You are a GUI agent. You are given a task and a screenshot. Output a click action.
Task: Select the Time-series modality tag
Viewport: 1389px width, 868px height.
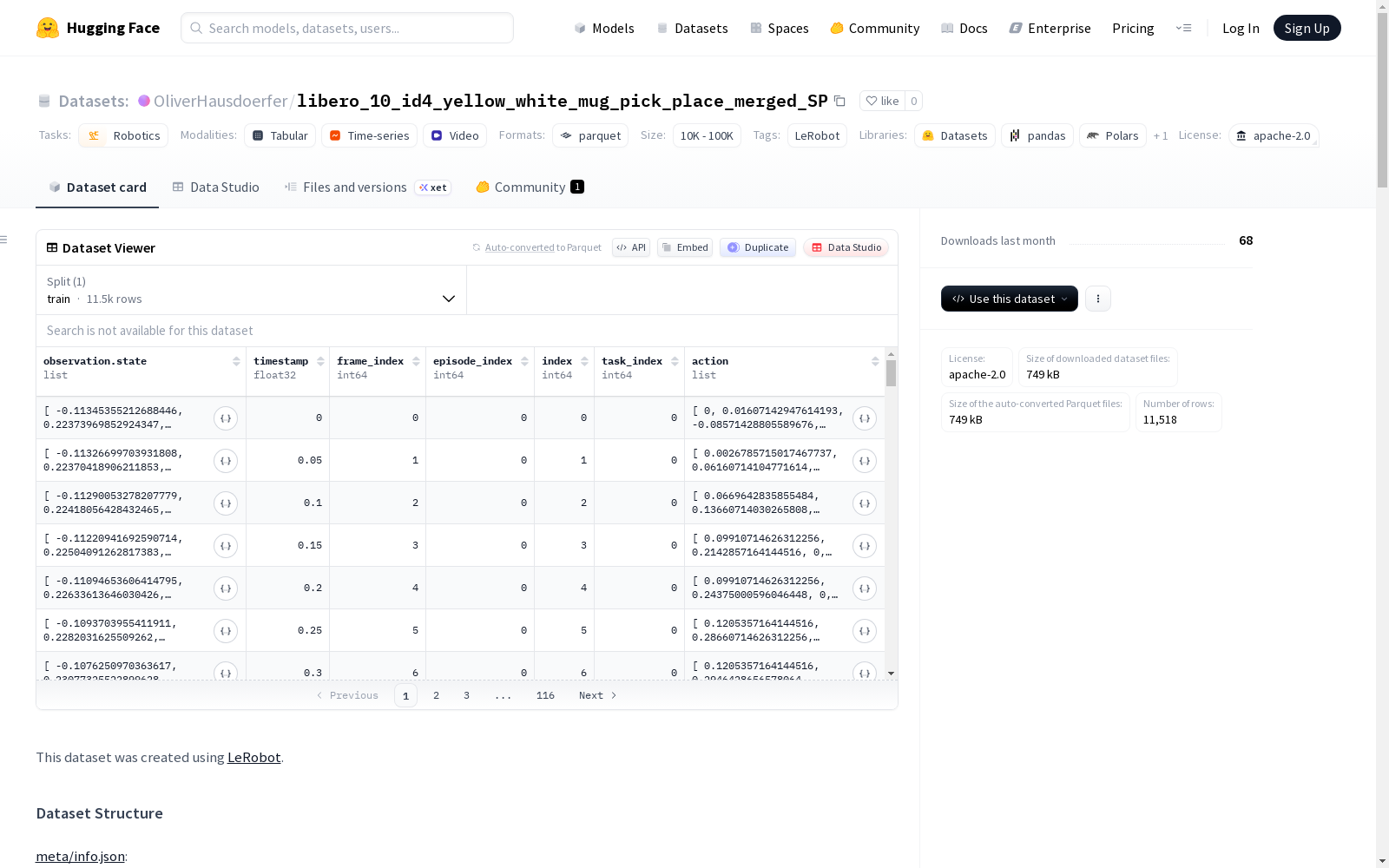(369, 135)
